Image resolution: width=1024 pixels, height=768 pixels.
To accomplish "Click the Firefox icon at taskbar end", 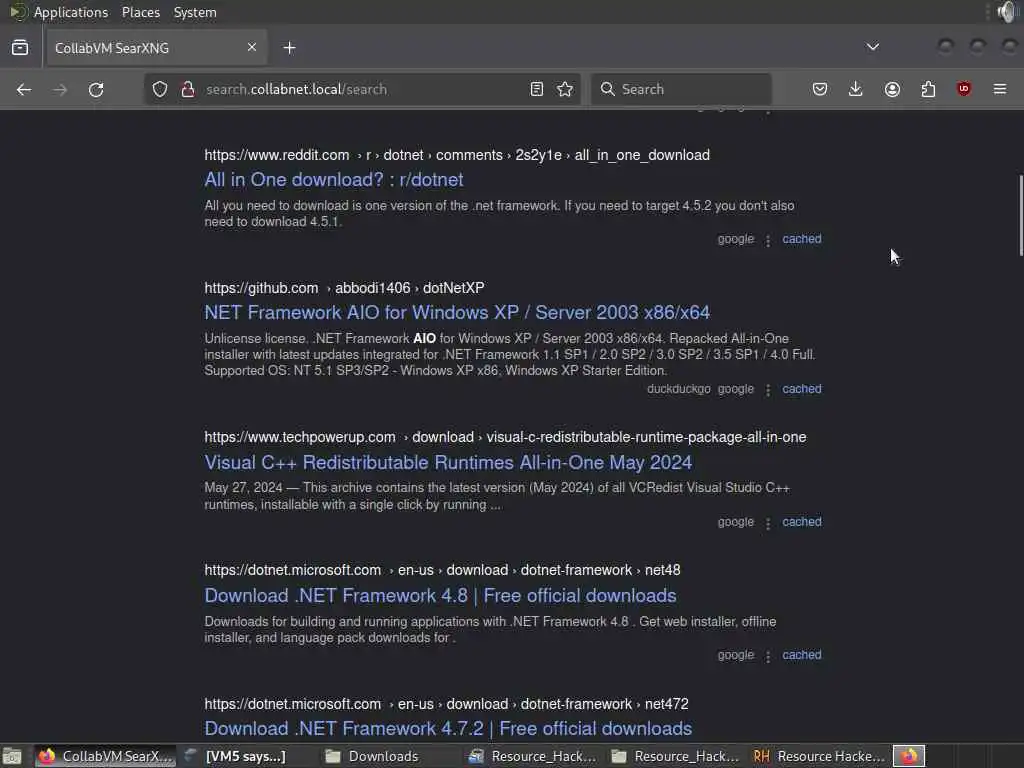I will [909, 756].
